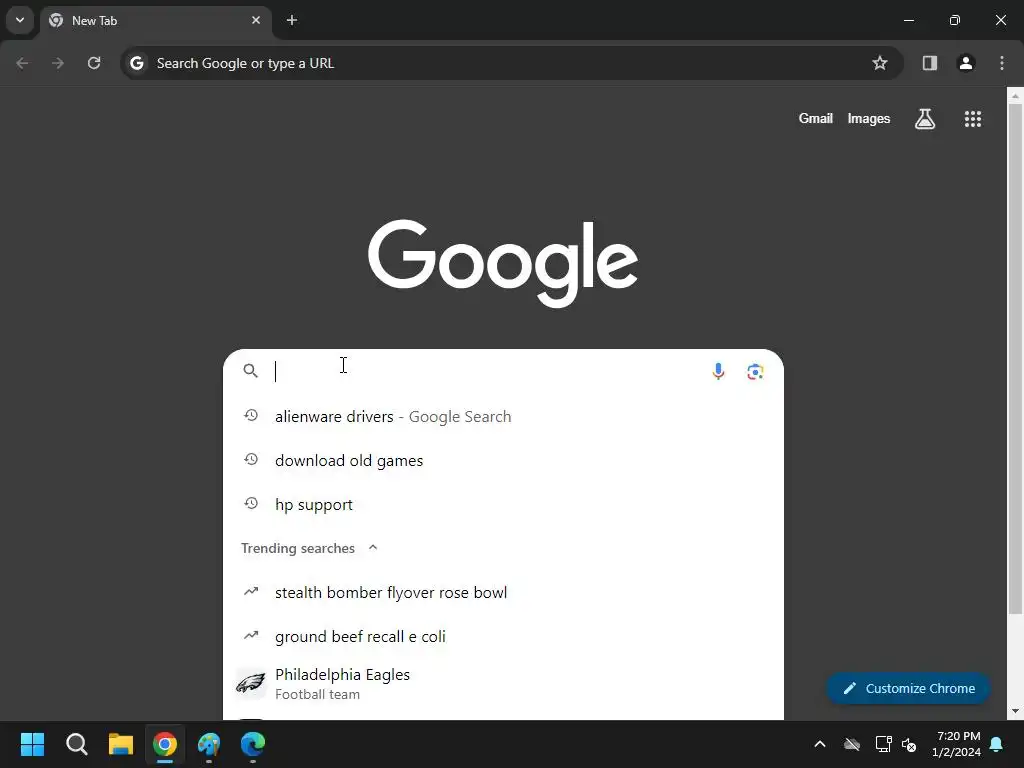This screenshot has width=1024, height=768.
Task: Select download old games suggestion
Action: point(503,460)
